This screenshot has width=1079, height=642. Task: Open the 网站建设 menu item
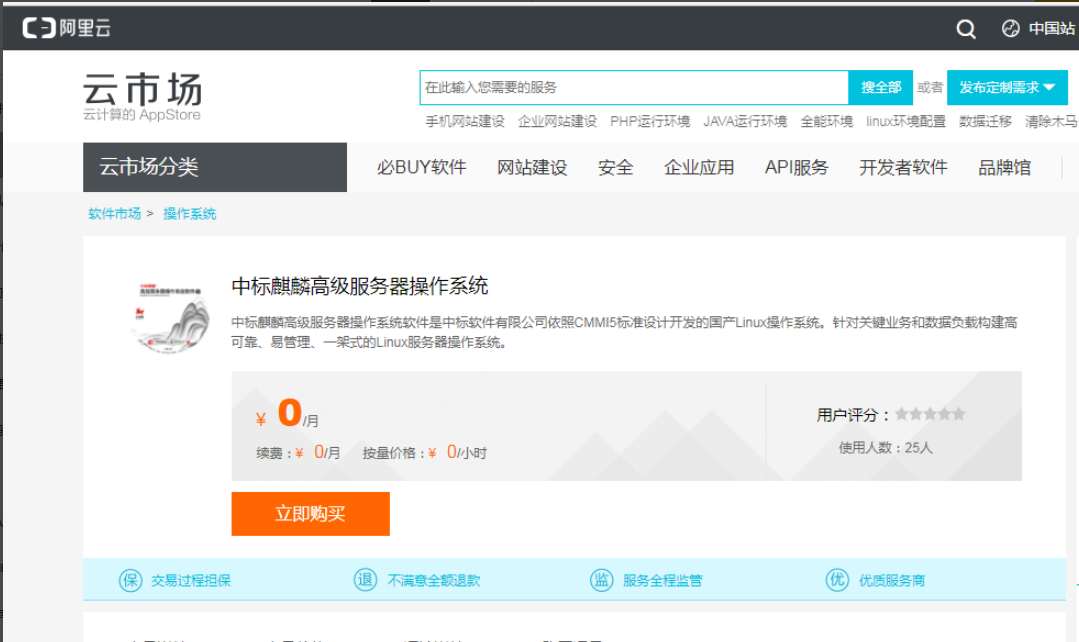click(532, 167)
